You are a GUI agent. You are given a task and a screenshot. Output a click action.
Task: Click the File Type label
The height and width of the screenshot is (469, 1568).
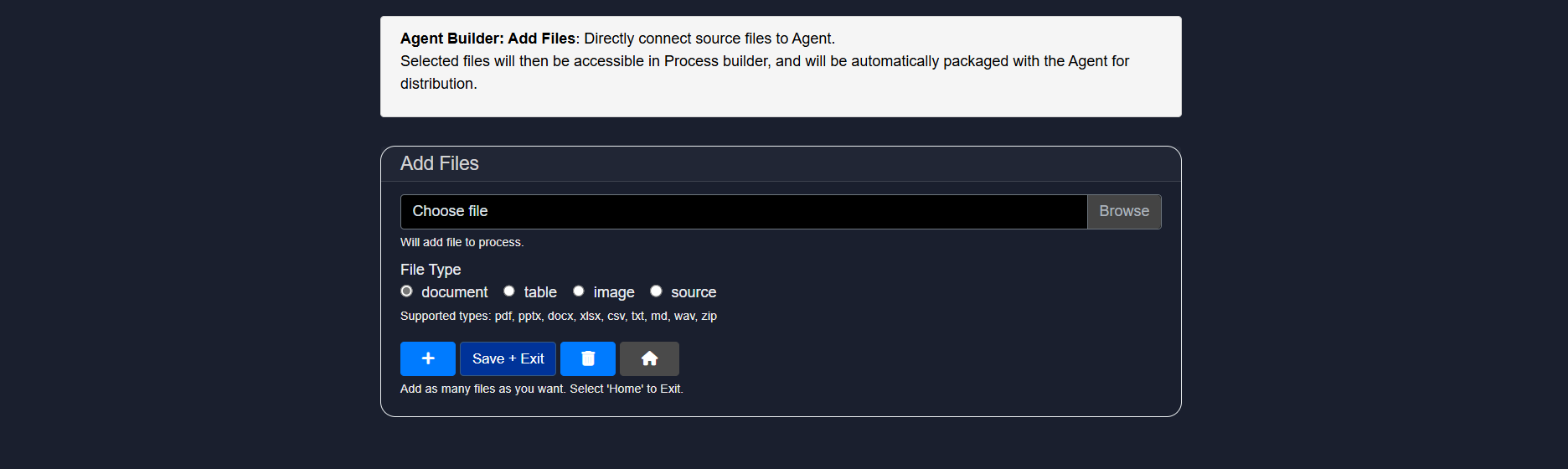(x=431, y=270)
